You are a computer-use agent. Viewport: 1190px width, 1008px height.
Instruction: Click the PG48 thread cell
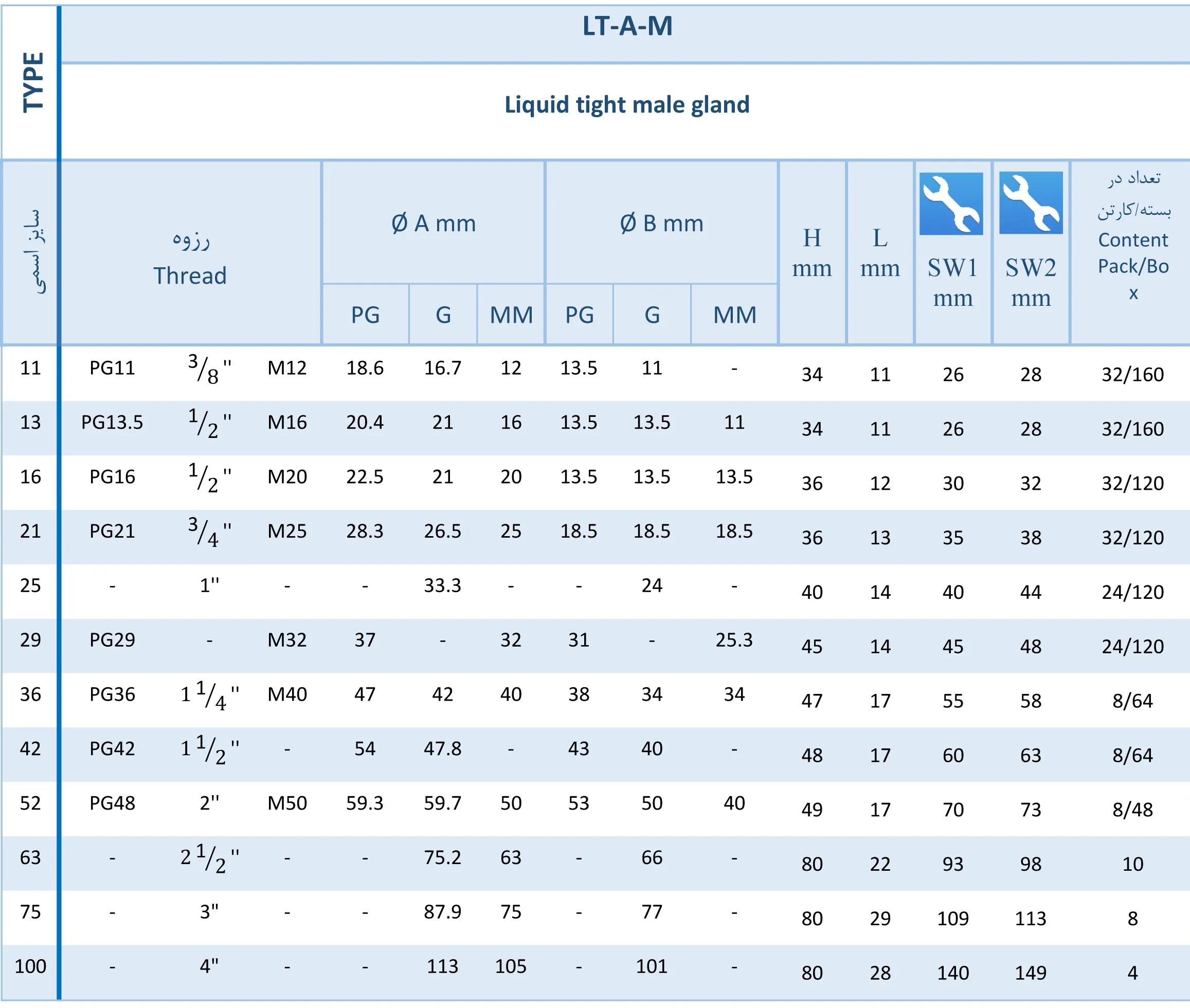pyautogui.click(x=112, y=803)
